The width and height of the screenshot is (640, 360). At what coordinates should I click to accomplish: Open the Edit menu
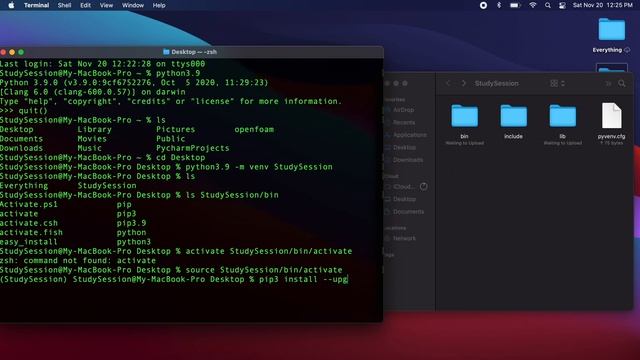(85, 5)
